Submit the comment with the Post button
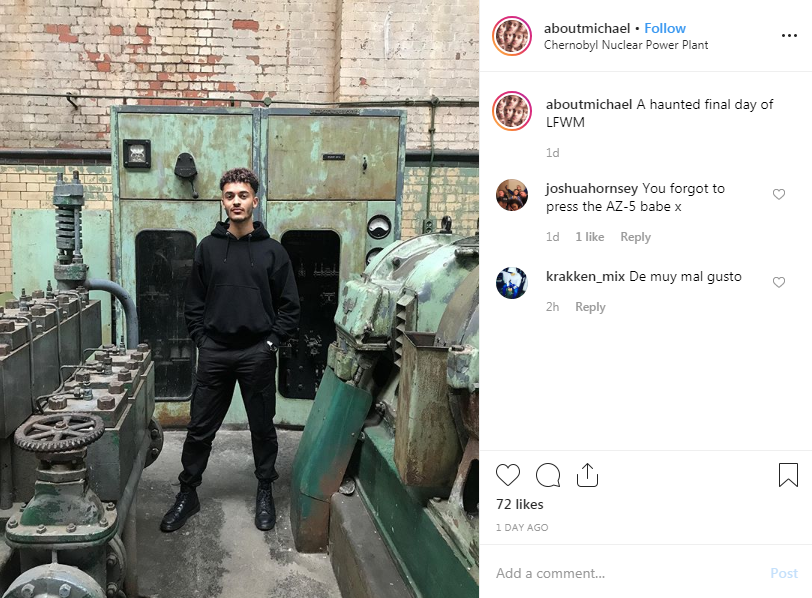The width and height of the screenshot is (812, 598). (x=784, y=573)
